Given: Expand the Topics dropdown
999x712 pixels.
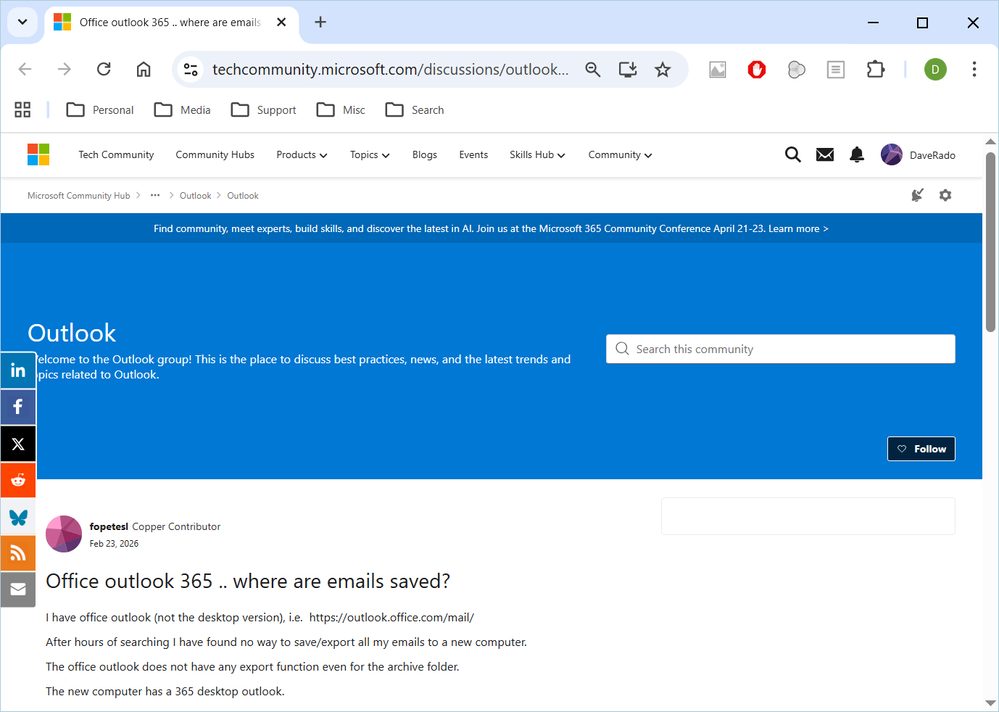Looking at the screenshot, I should tap(370, 155).
